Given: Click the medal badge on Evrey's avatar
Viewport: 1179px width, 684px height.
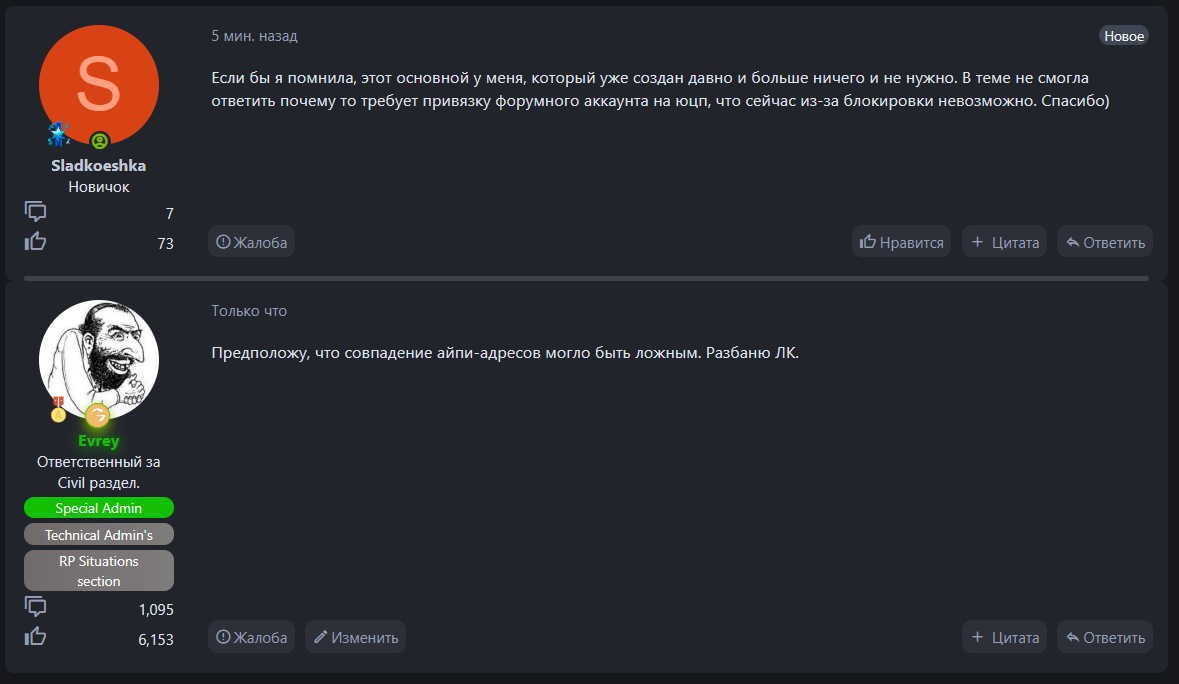Looking at the screenshot, I should pyautogui.click(x=58, y=409).
